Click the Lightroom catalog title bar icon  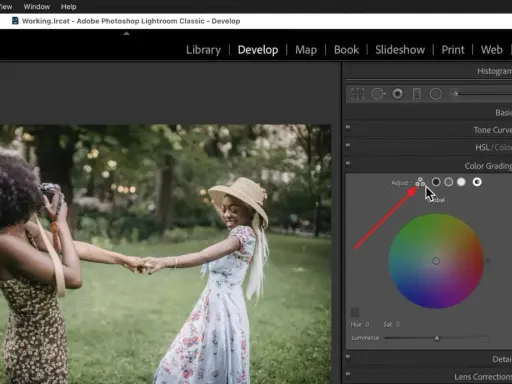pos(15,21)
